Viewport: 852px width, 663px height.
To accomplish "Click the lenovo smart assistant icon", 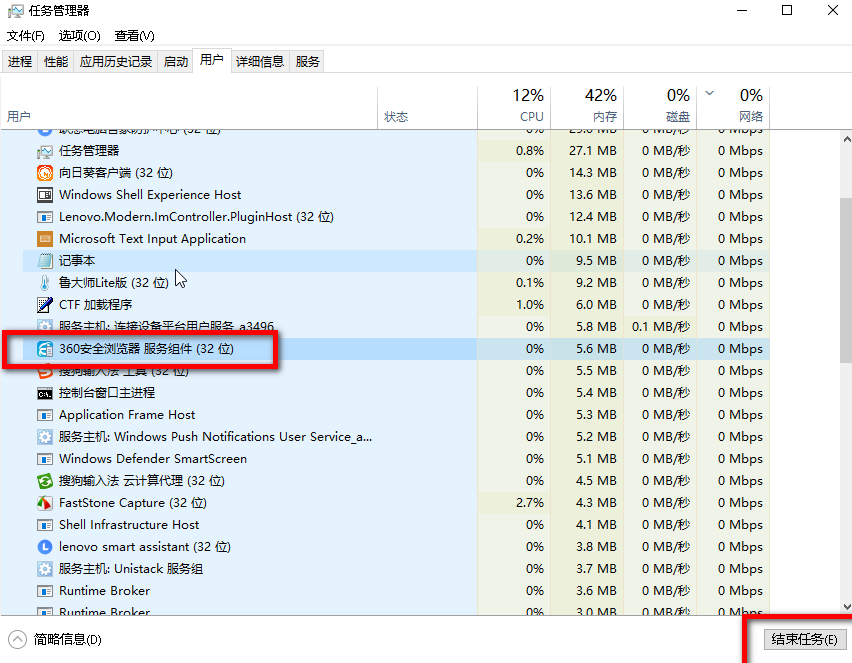I will tap(45, 547).
